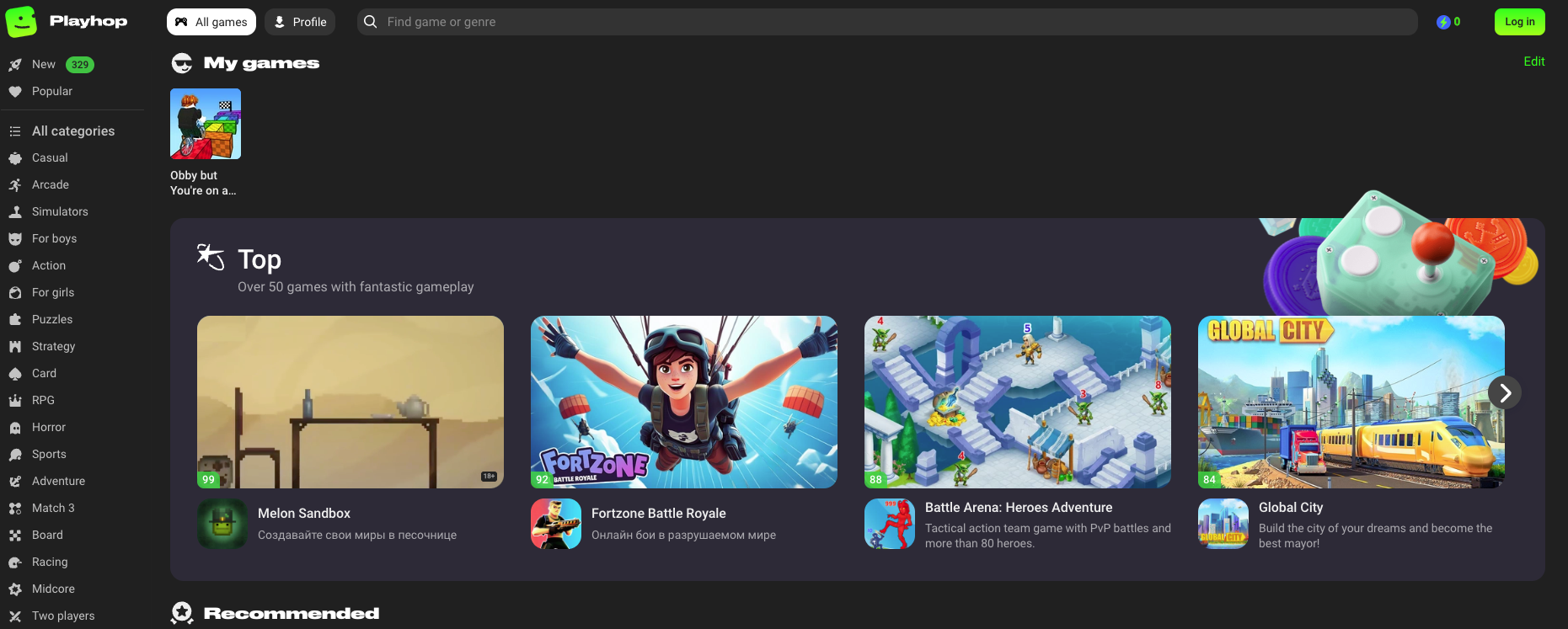This screenshot has height=629, width=1568.
Task: Click the For girls icon
Action: 15,293
